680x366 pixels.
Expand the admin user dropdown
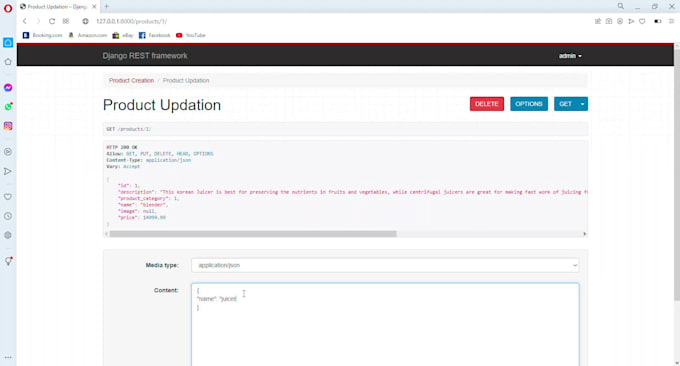[570, 56]
